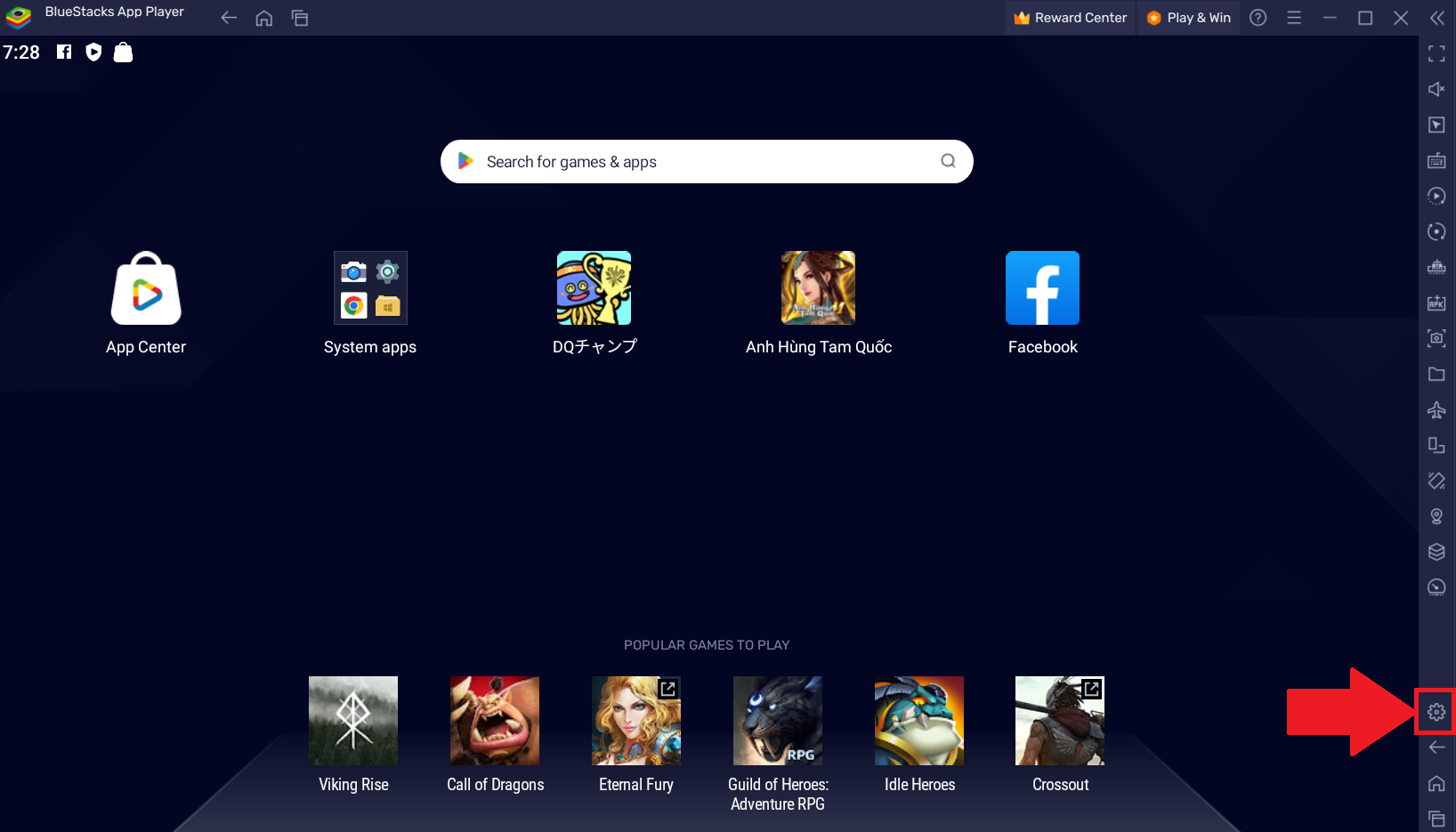Click the "Eternal Fury" label text

click(x=636, y=785)
